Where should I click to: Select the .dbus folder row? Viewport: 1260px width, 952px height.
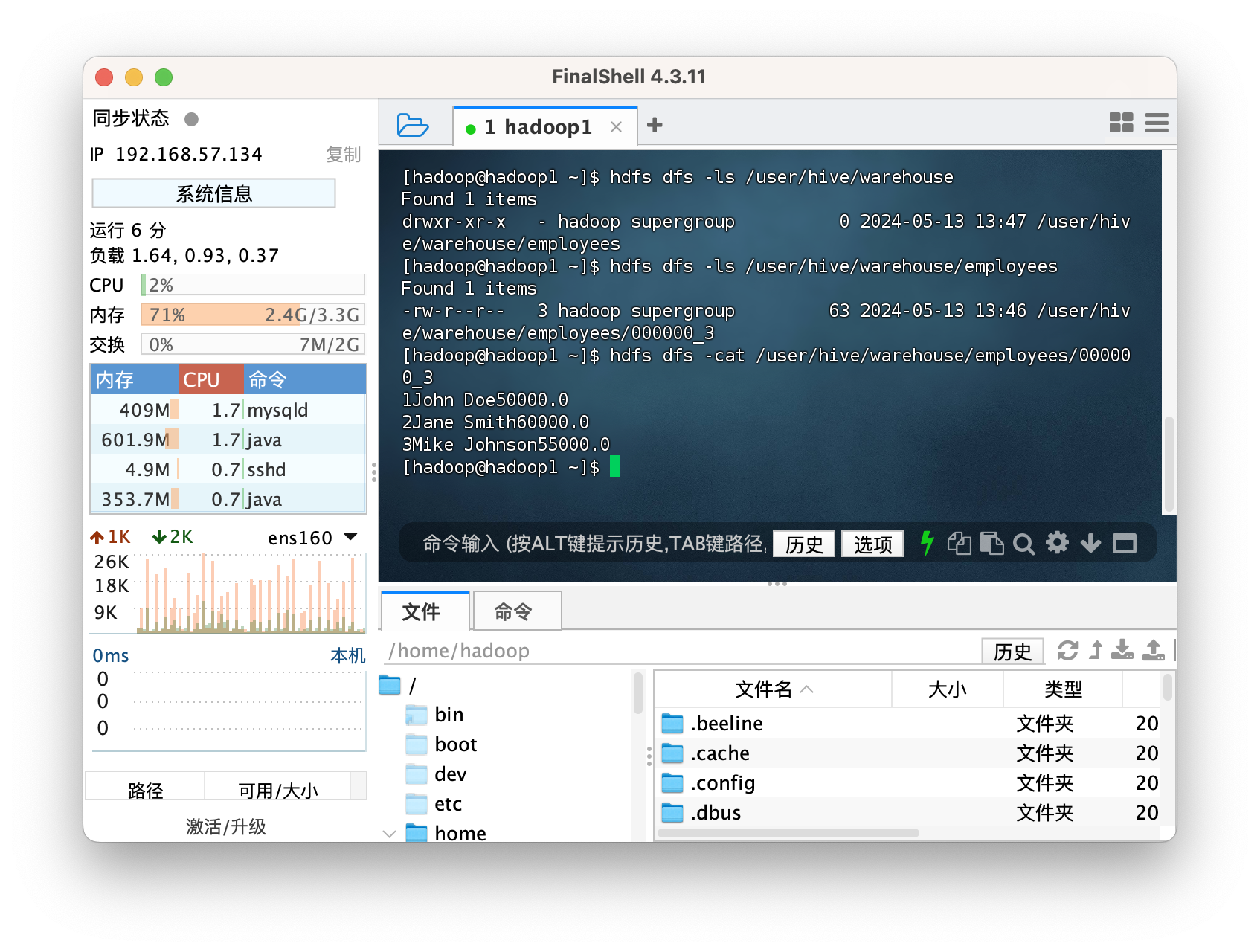pos(907,812)
